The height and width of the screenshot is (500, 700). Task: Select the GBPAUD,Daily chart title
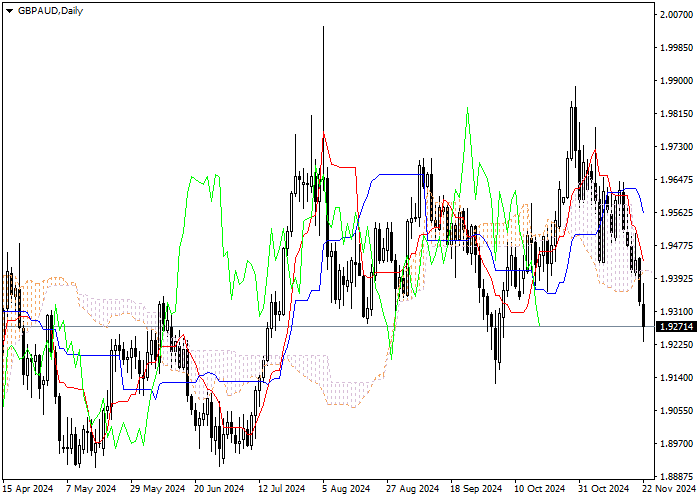point(50,11)
